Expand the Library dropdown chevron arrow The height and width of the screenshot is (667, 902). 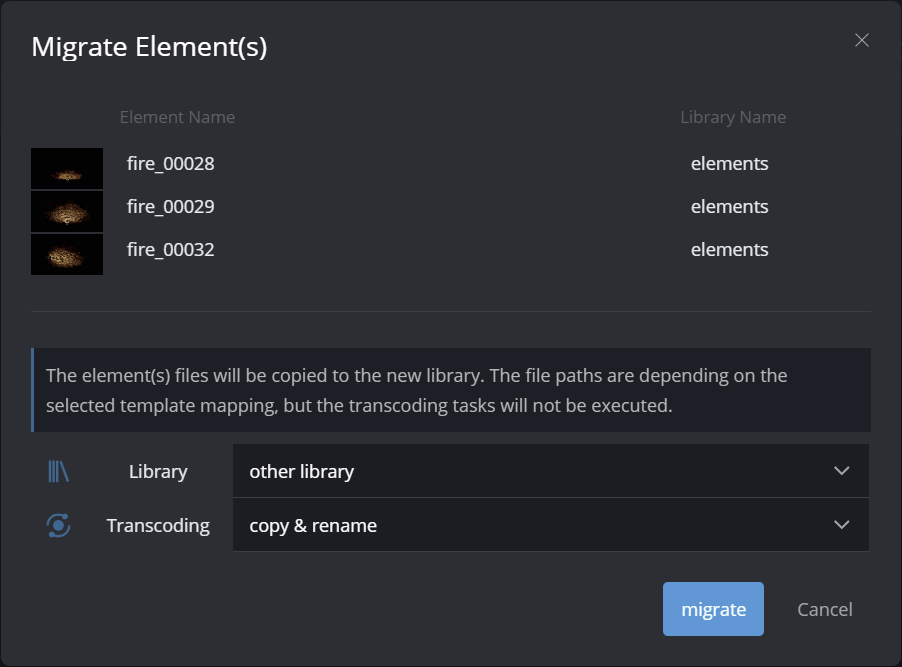click(x=841, y=471)
